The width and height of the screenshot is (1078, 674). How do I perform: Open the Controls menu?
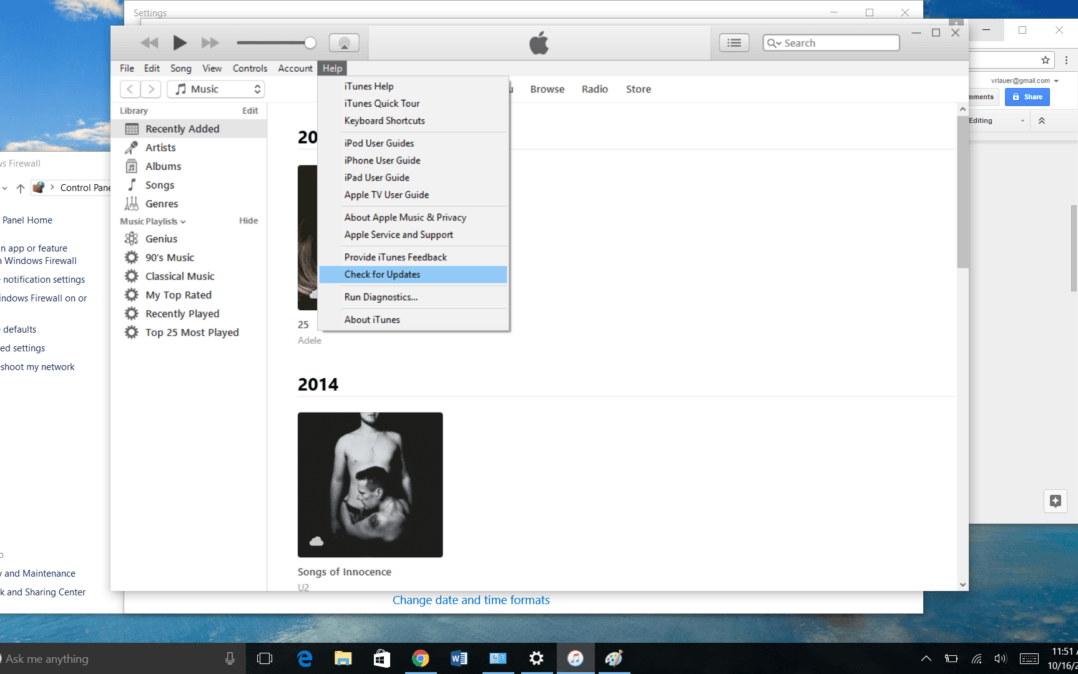pyautogui.click(x=250, y=68)
